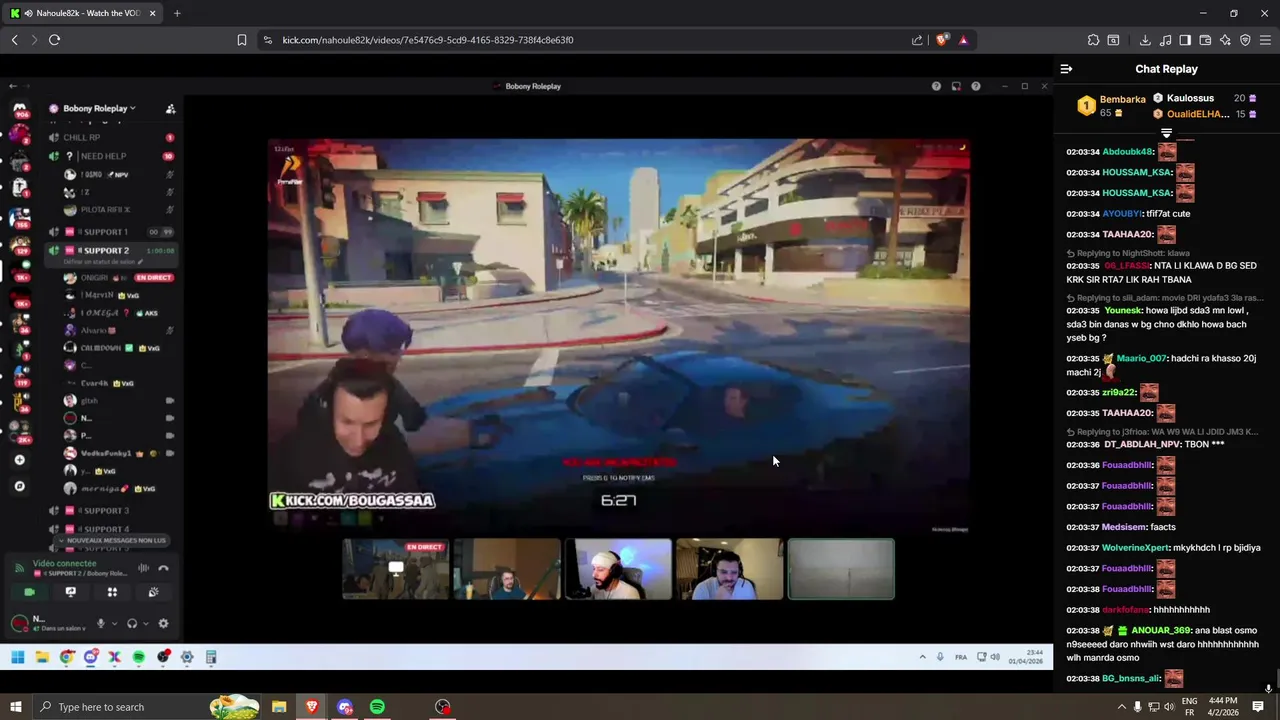This screenshot has height=720, width=1280.
Task: Open Brave Wallet
Action: (1205, 40)
